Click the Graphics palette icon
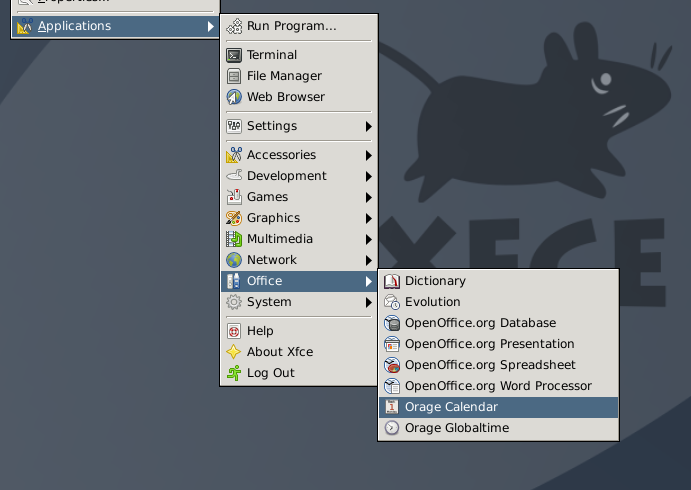 pos(234,218)
